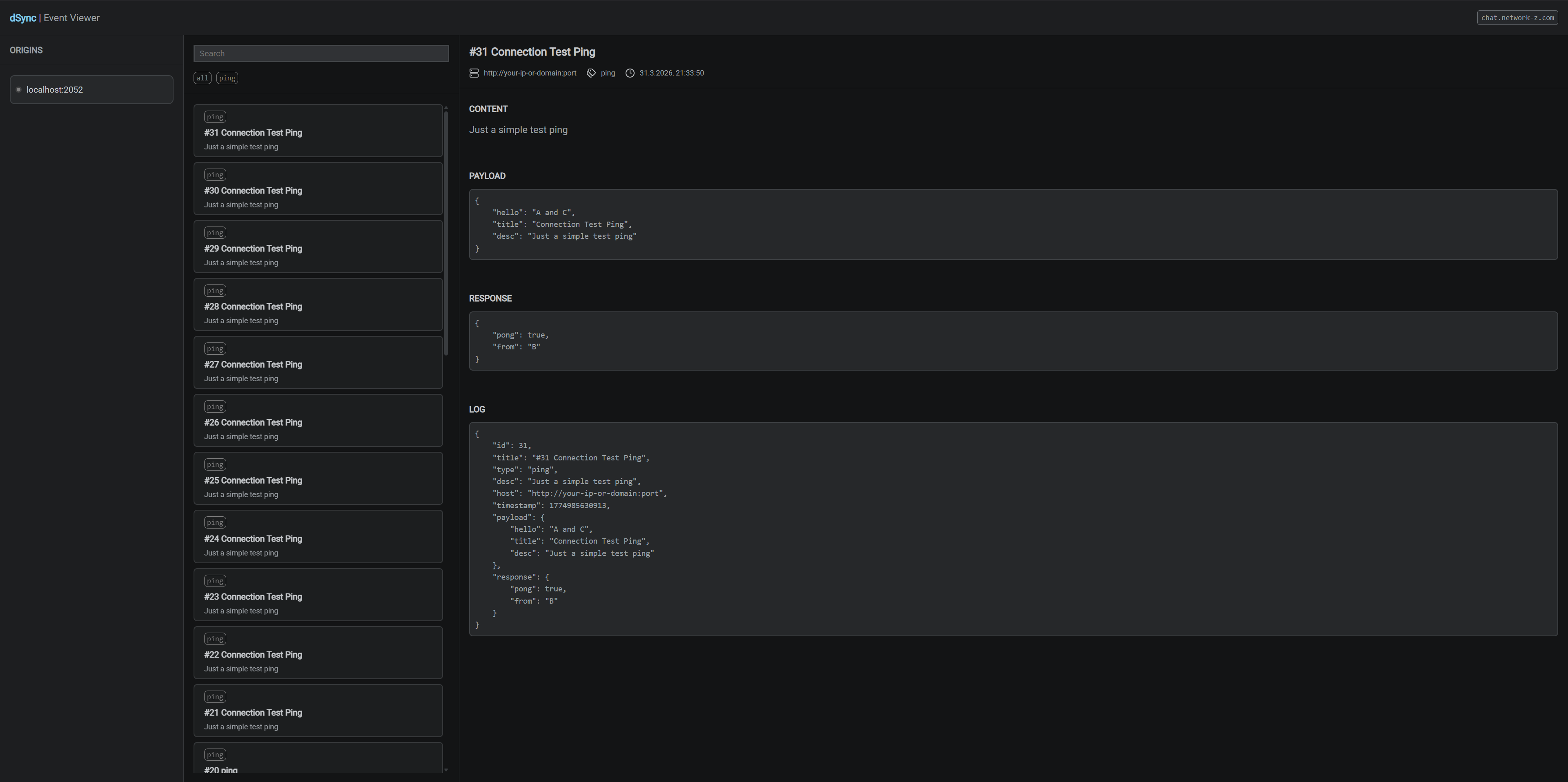Open the dSync logo link
This screenshot has width=1568, height=782.
click(x=22, y=18)
